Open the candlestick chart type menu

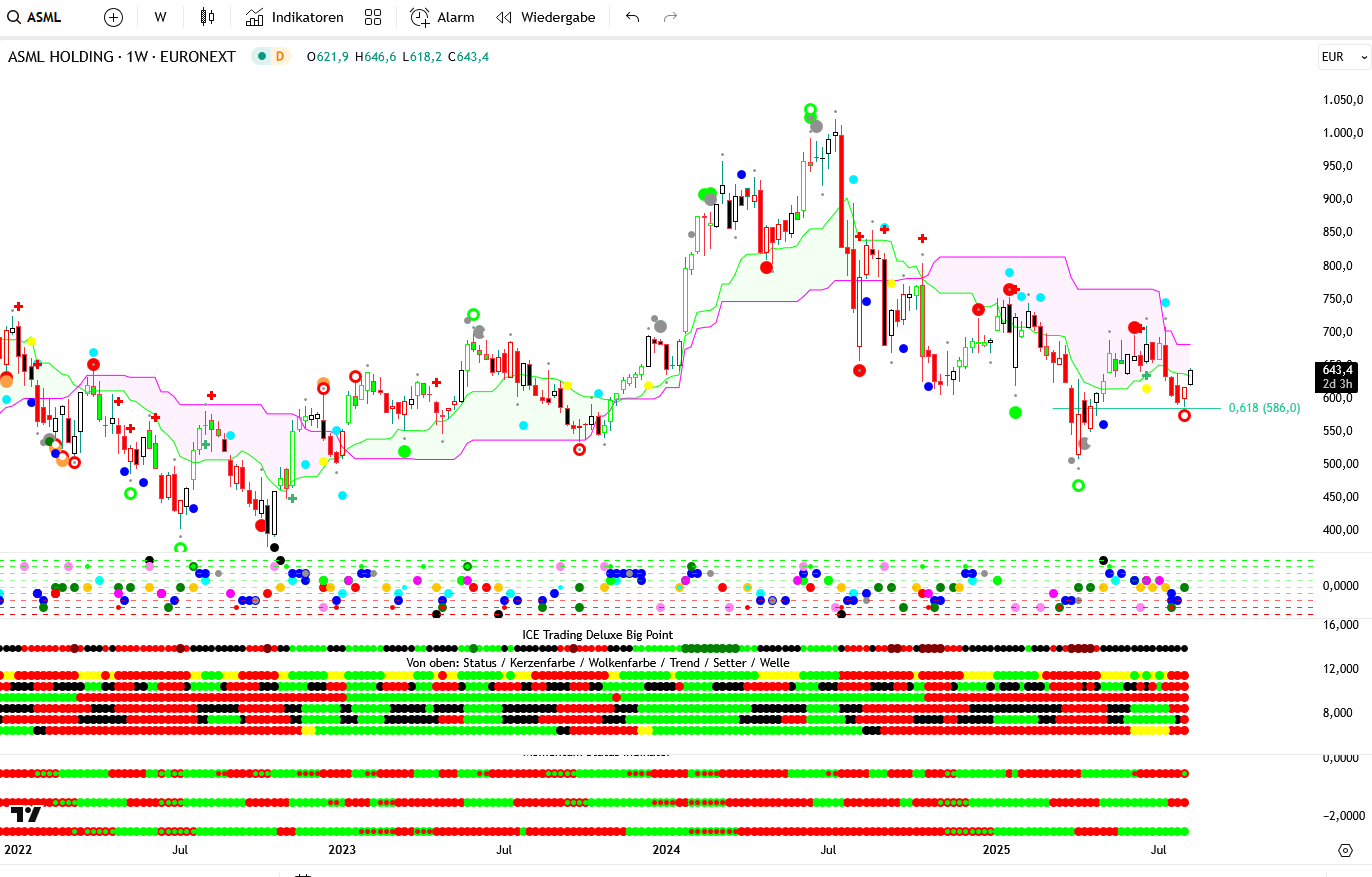click(x=207, y=17)
